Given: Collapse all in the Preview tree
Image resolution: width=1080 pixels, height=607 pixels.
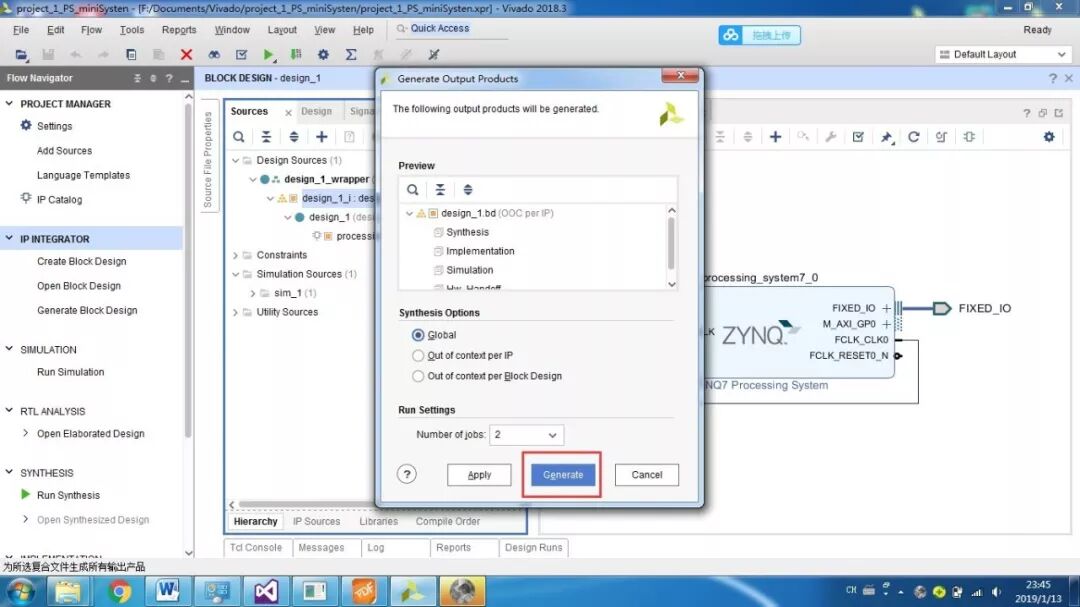Looking at the screenshot, I should pos(440,189).
